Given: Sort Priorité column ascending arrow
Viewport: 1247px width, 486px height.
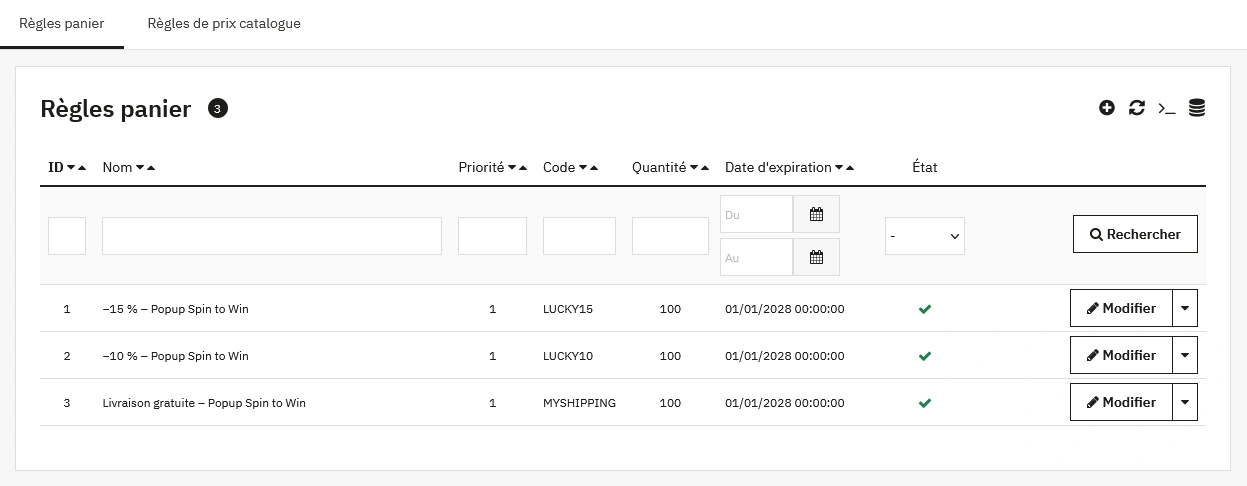Looking at the screenshot, I should [522, 168].
